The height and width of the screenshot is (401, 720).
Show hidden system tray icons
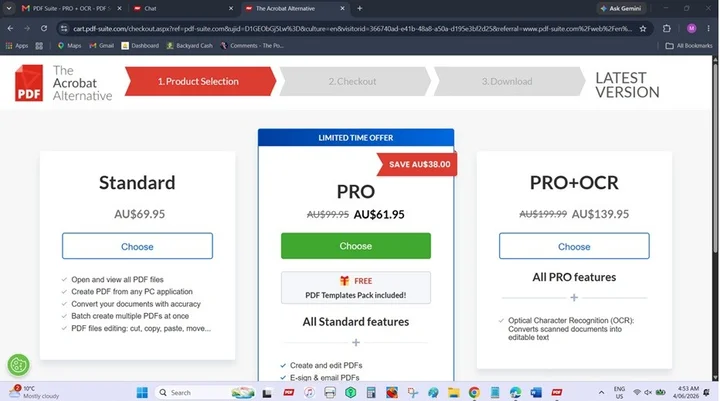point(601,392)
